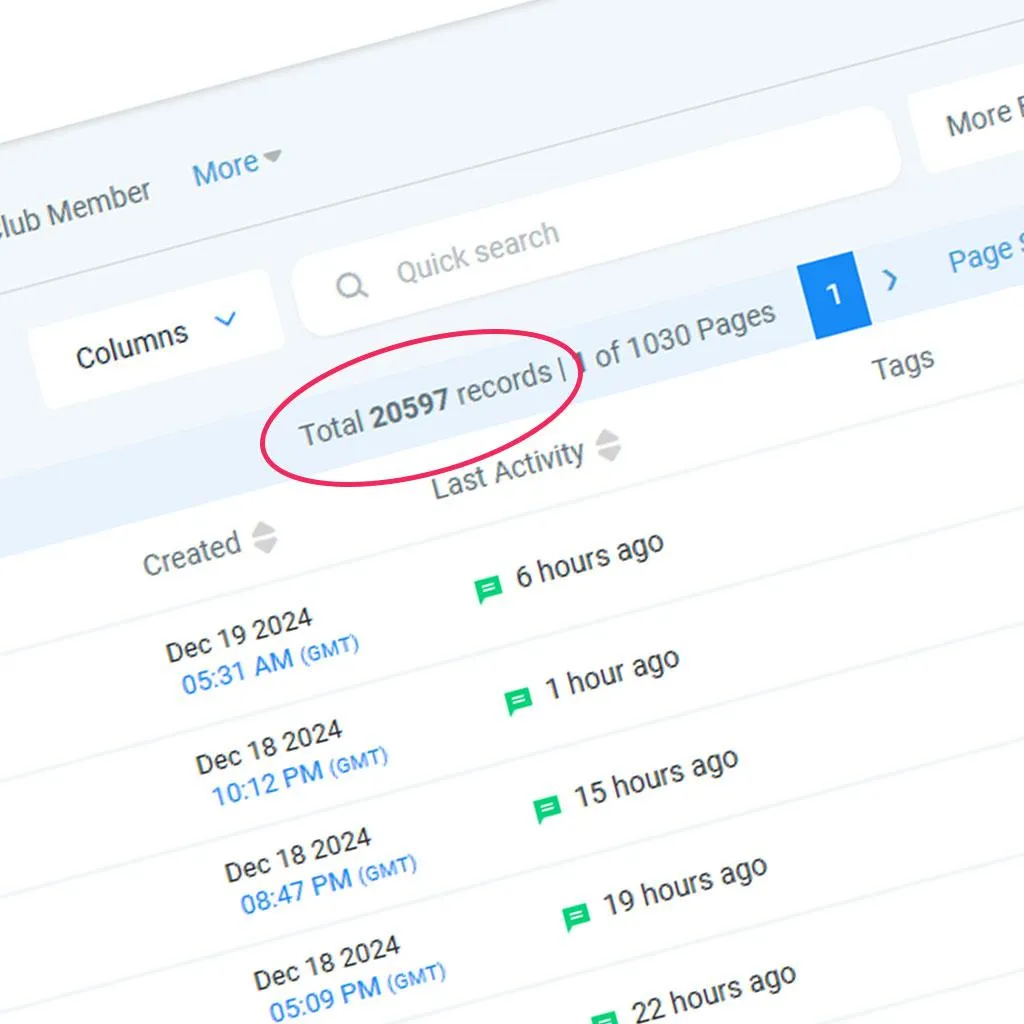Click the 'Total 20597 records' text
This screenshot has width=1024, height=1024.
(x=425, y=405)
